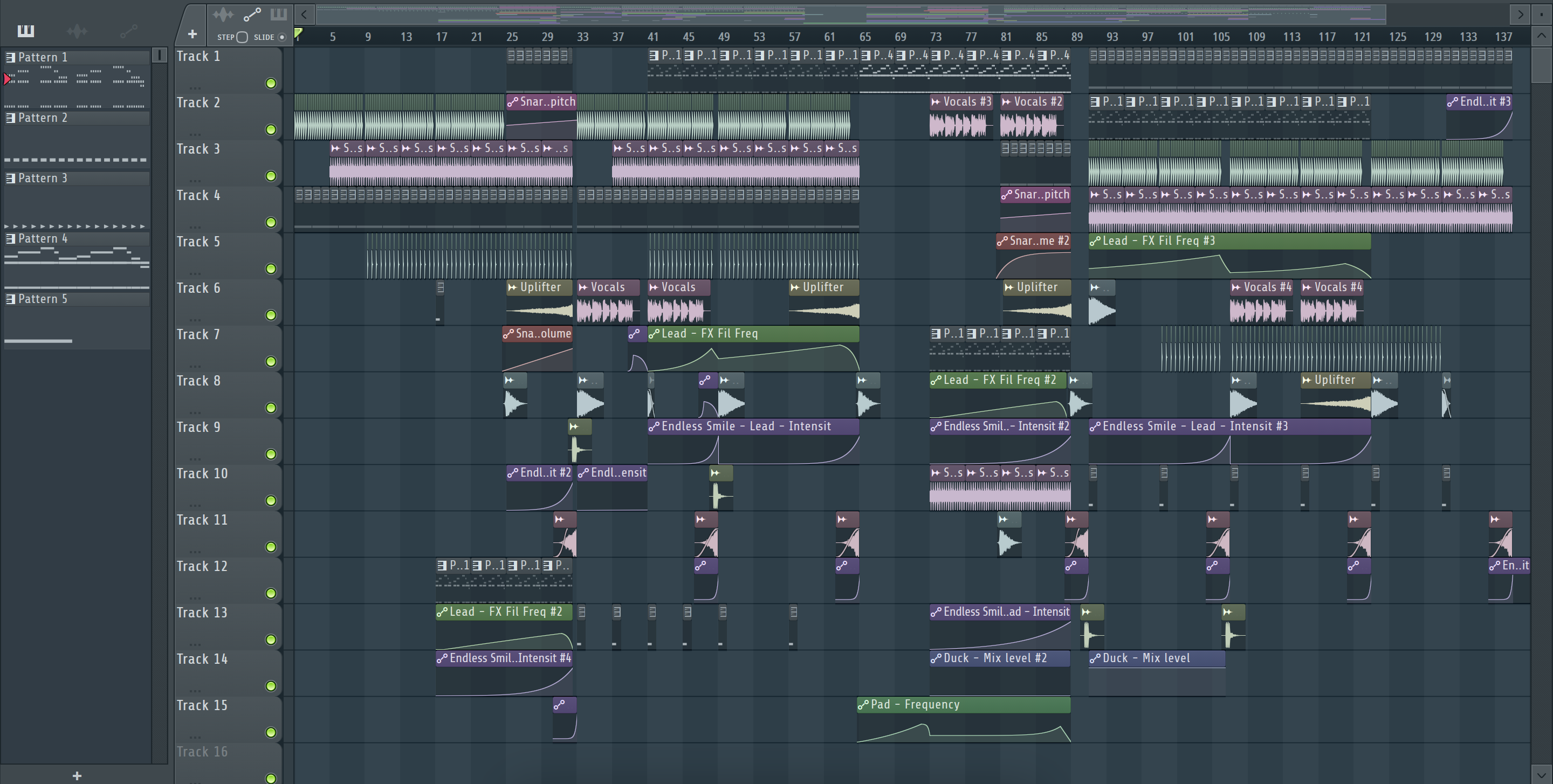Click the playlist audio clip focus icon
This screenshot has height=784, width=1553.
pos(223,15)
